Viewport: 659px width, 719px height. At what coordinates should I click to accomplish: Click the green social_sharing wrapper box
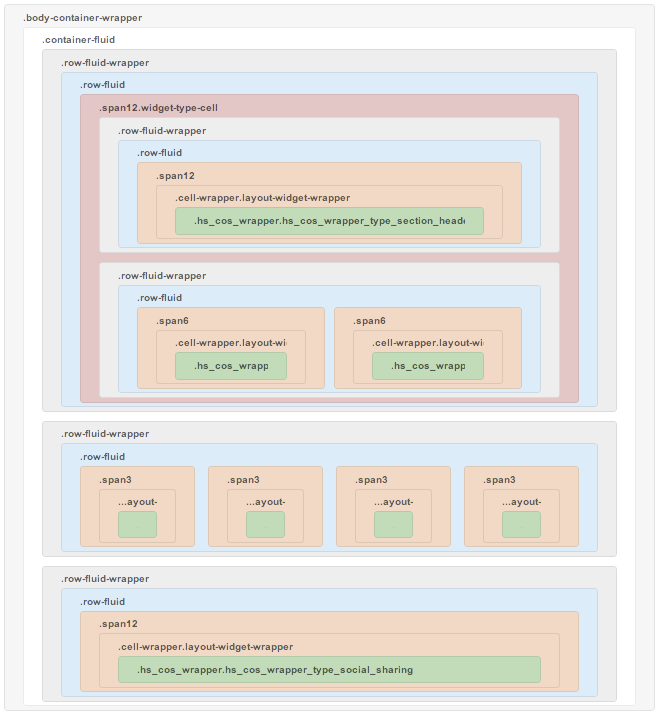pos(329,670)
